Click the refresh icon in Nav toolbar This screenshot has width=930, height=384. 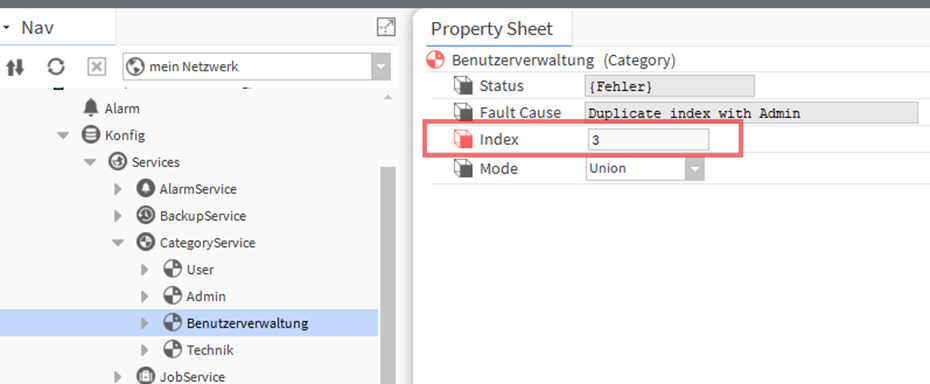pos(56,67)
